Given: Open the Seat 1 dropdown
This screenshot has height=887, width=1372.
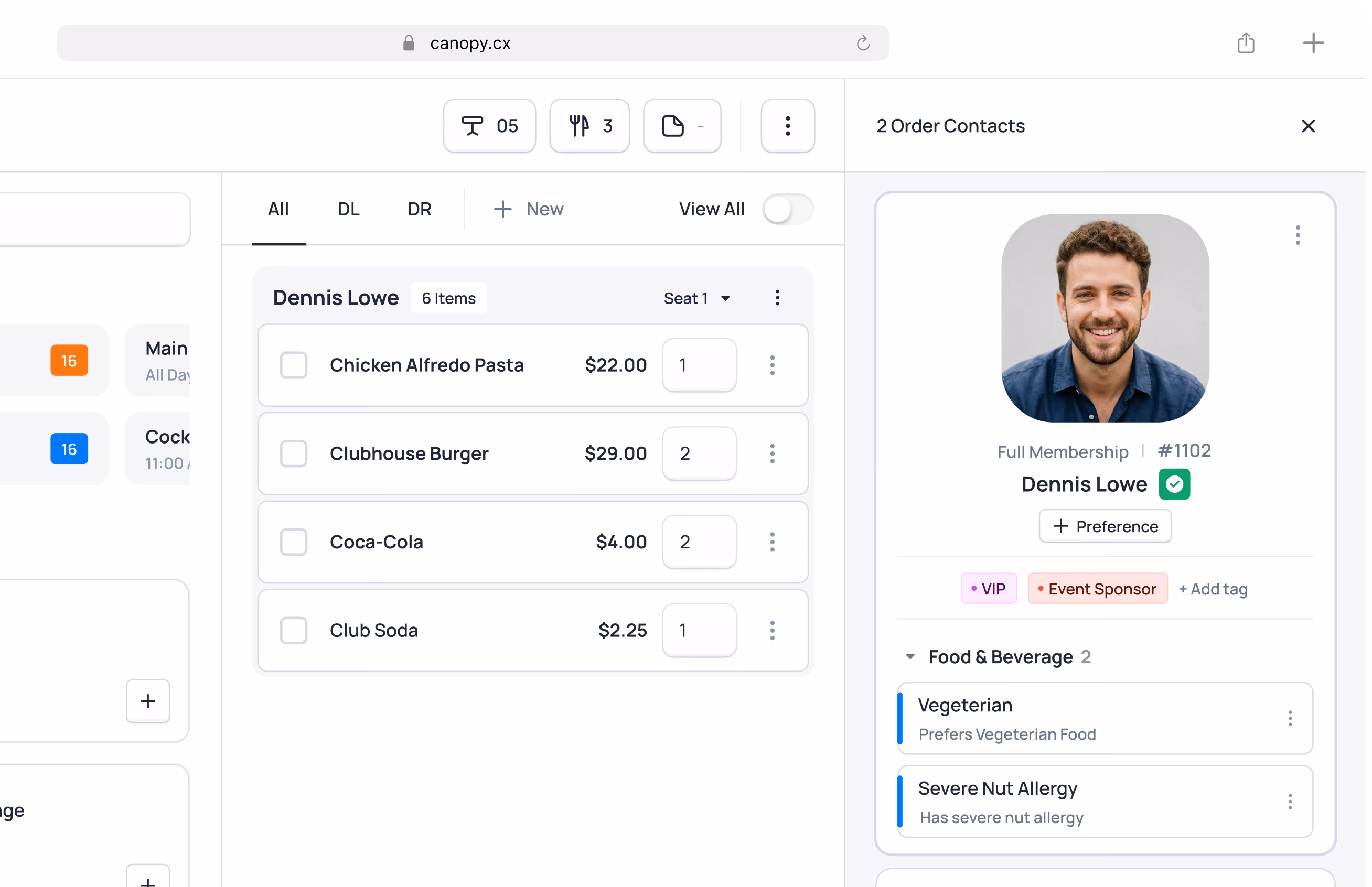Looking at the screenshot, I should coord(696,298).
